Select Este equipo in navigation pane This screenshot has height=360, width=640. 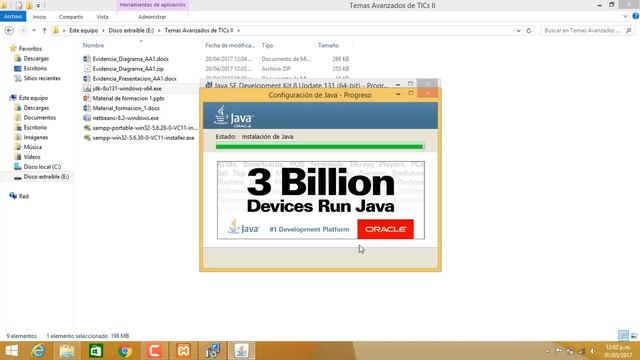point(33,98)
